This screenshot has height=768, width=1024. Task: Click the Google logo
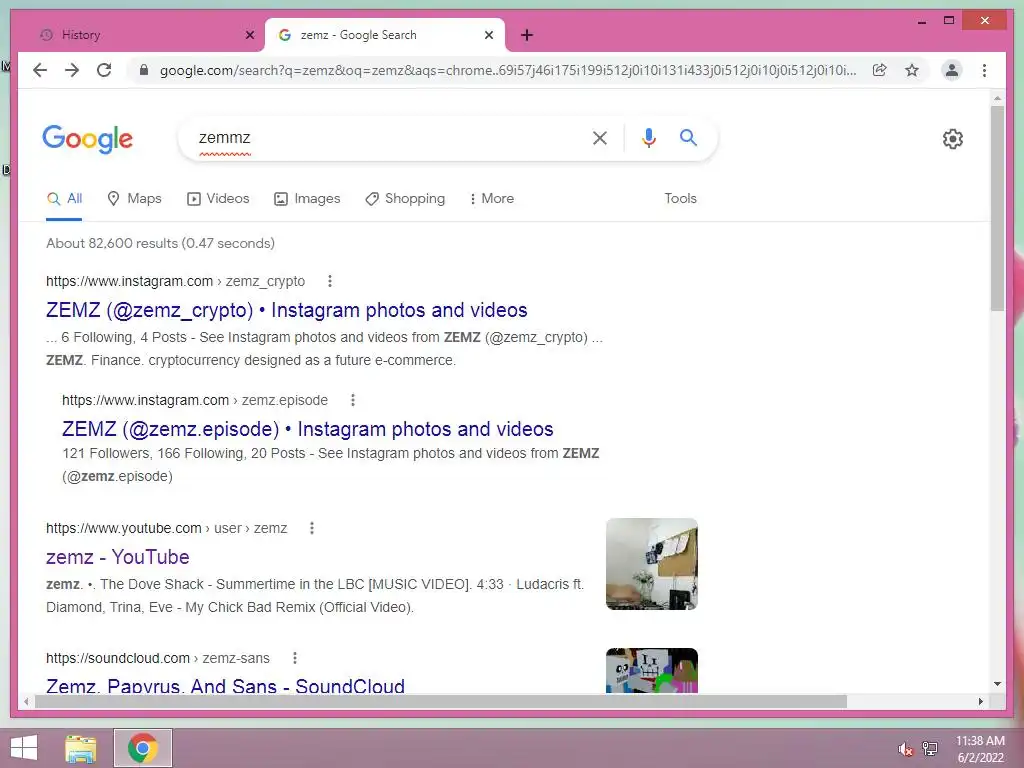pyautogui.click(x=88, y=139)
